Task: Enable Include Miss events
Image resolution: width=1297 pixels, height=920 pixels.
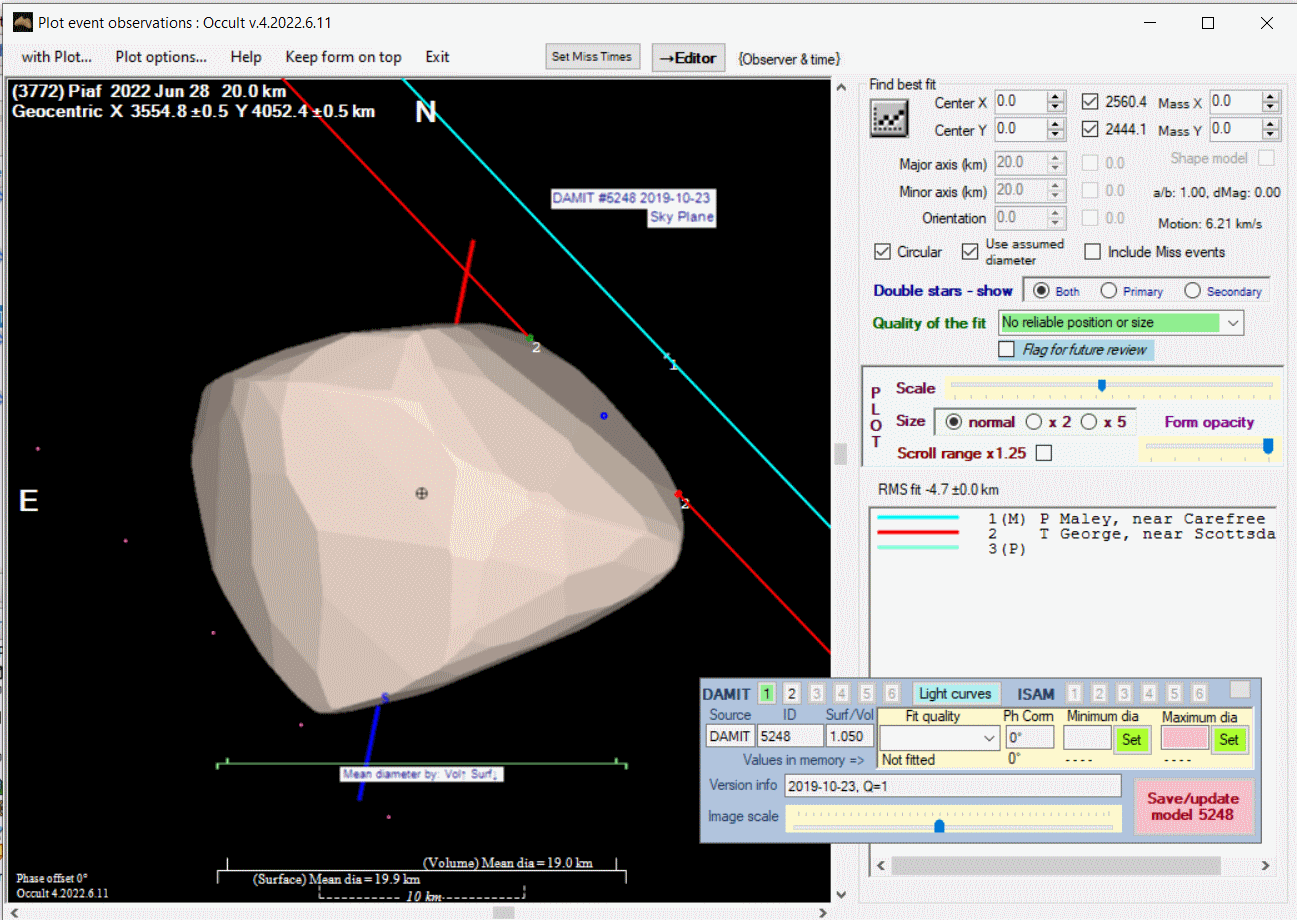Action: 1093,252
